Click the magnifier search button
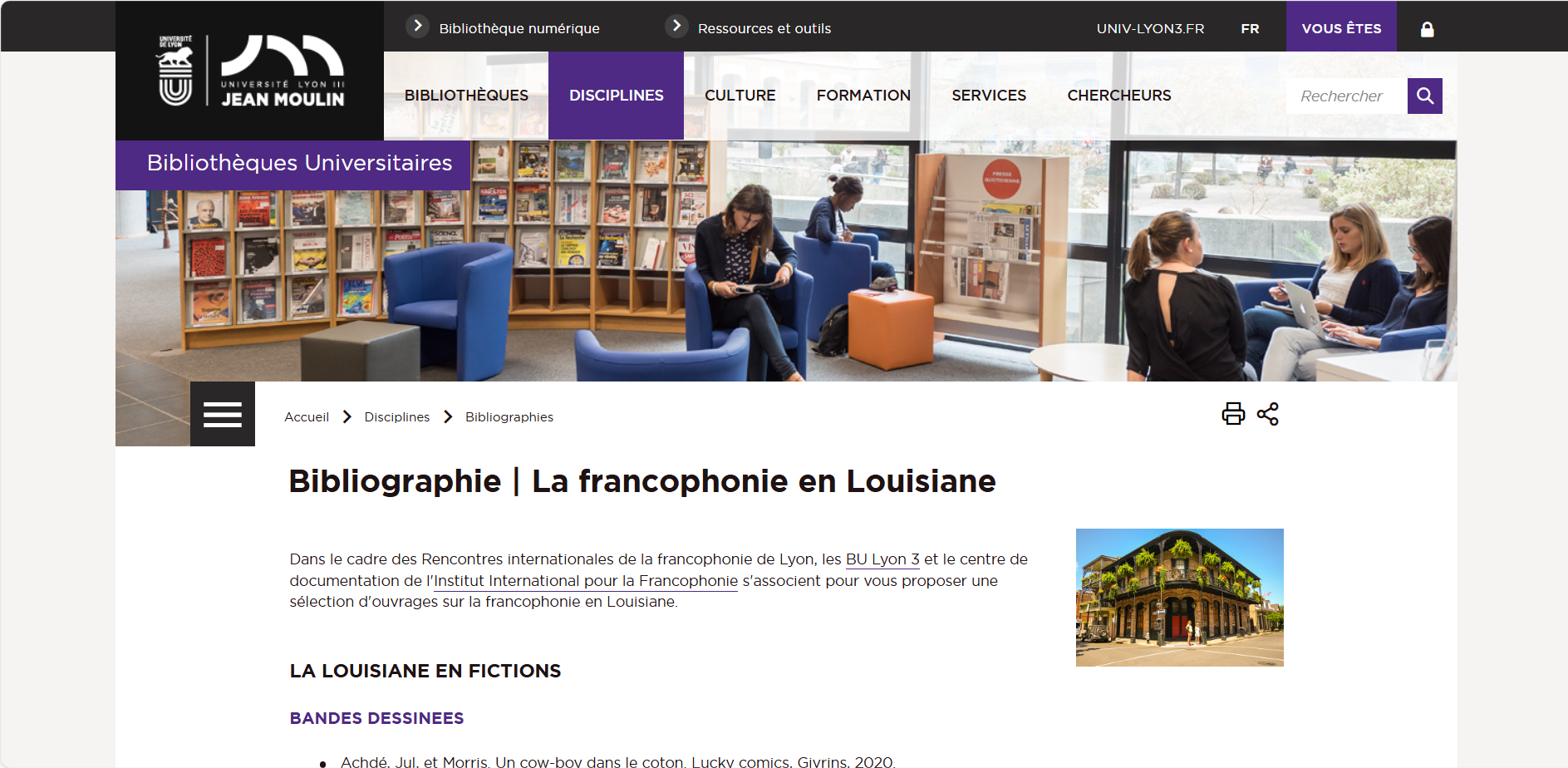Viewport: 1568px width, 768px height. [x=1424, y=96]
